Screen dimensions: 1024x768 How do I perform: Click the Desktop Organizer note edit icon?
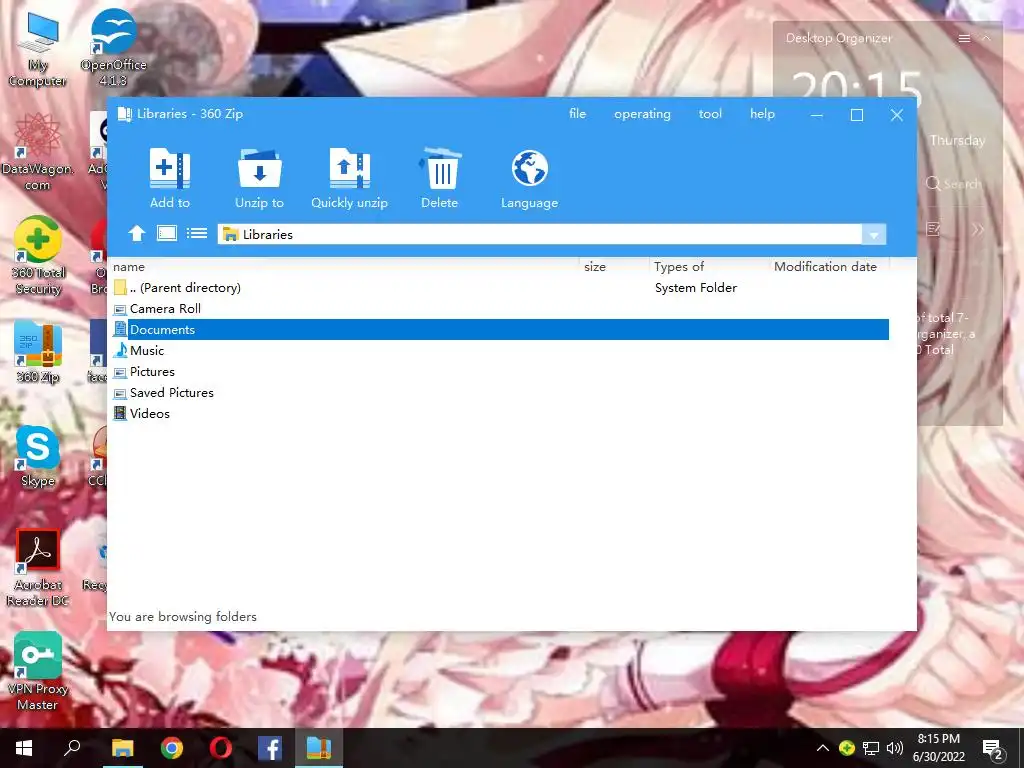tap(933, 229)
